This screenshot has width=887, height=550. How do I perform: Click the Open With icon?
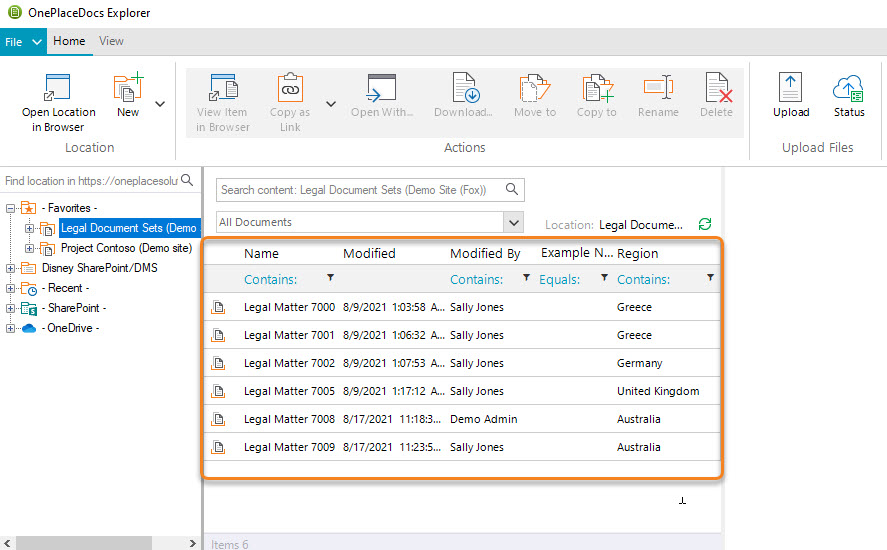coord(381,87)
